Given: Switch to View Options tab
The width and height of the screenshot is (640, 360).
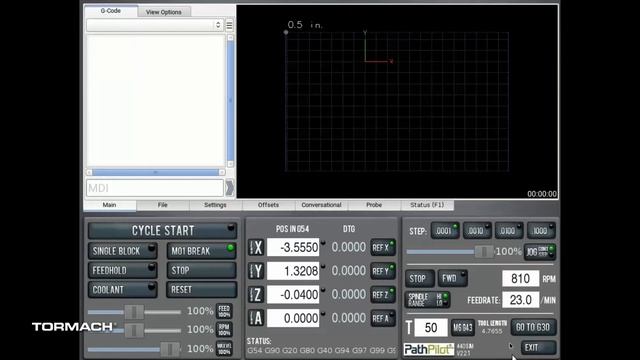Looking at the screenshot, I should point(164,12).
